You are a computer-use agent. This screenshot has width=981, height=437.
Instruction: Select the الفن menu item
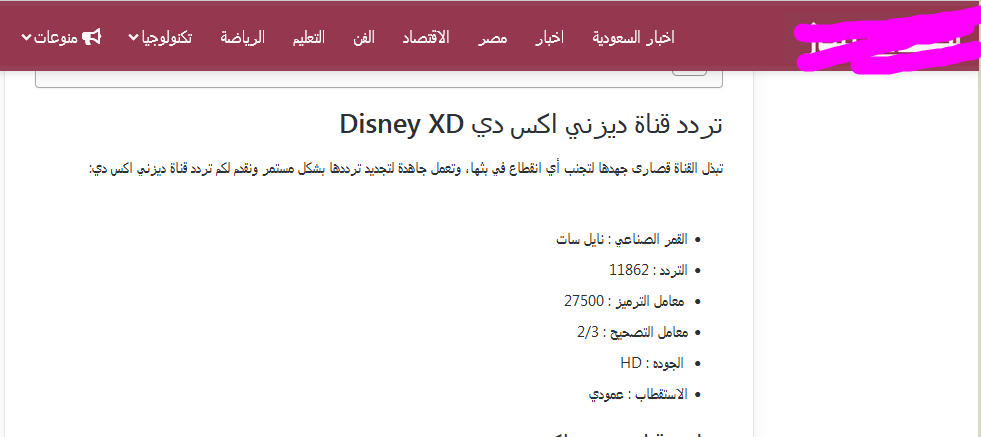click(x=363, y=38)
